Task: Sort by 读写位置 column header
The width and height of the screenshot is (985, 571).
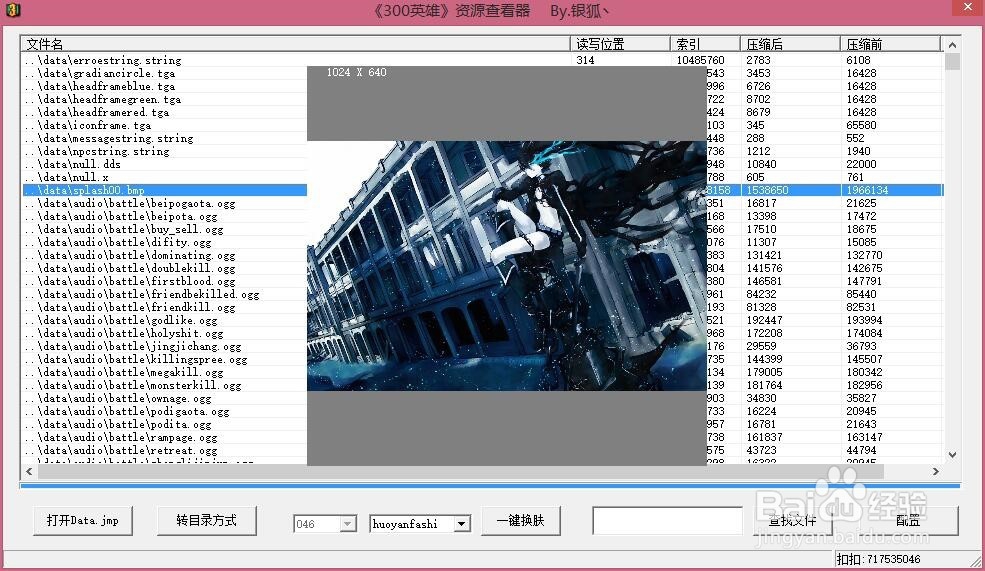Action: pos(620,44)
